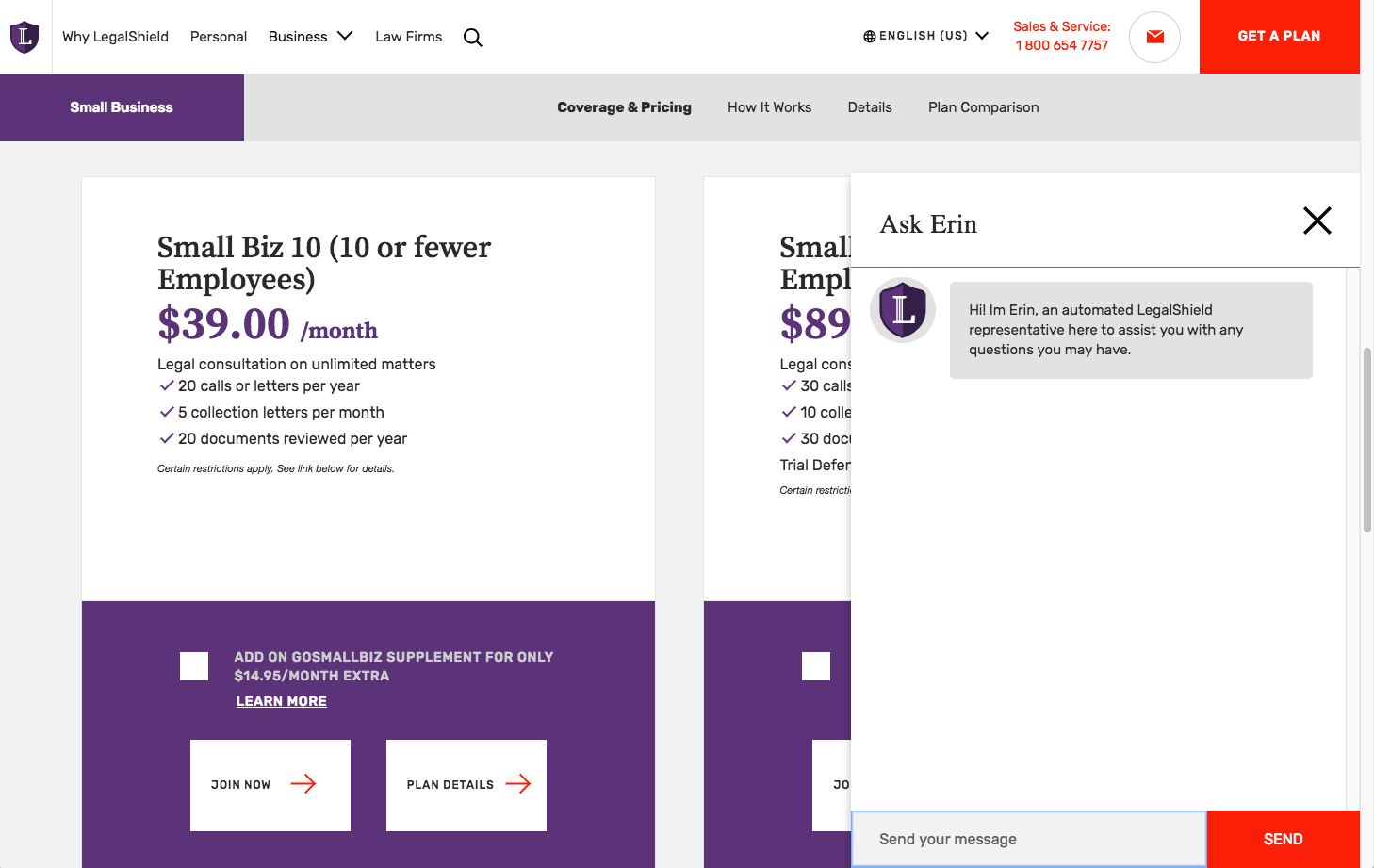Image resolution: width=1374 pixels, height=868 pixels.
Task: Click the 20 calls or letters per year item
Action: (269, 386)
